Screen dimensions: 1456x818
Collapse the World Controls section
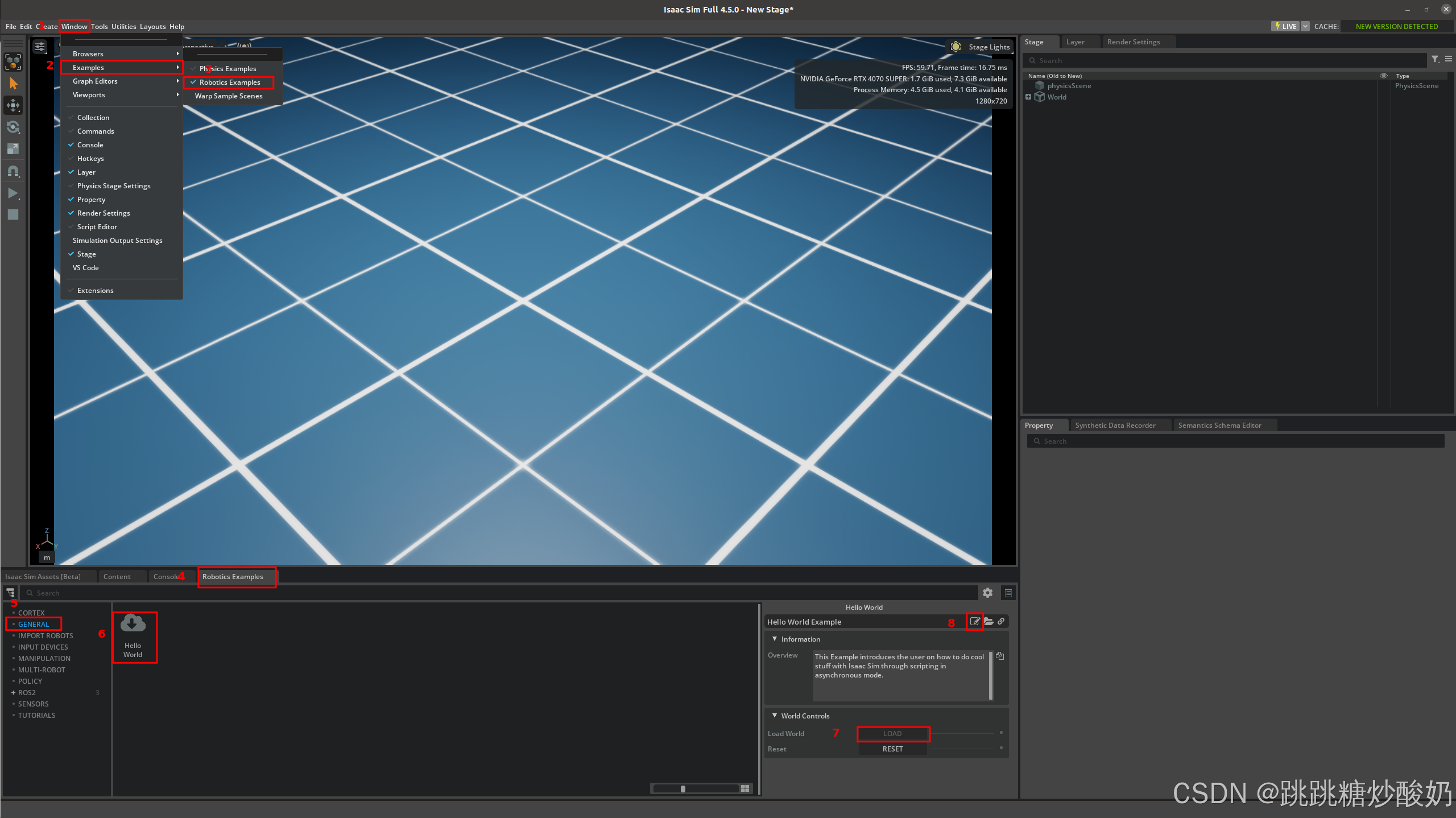tap(775, 716)
